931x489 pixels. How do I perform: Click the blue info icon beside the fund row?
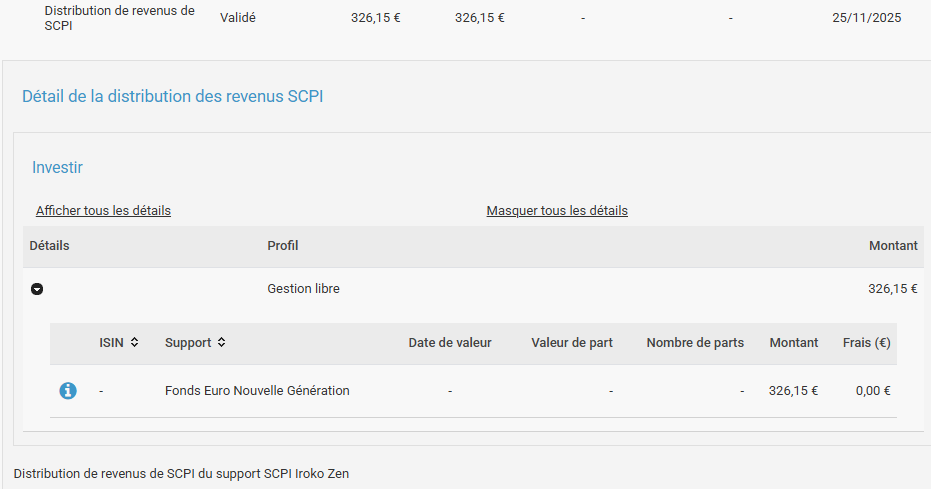[x=68, y=391]
